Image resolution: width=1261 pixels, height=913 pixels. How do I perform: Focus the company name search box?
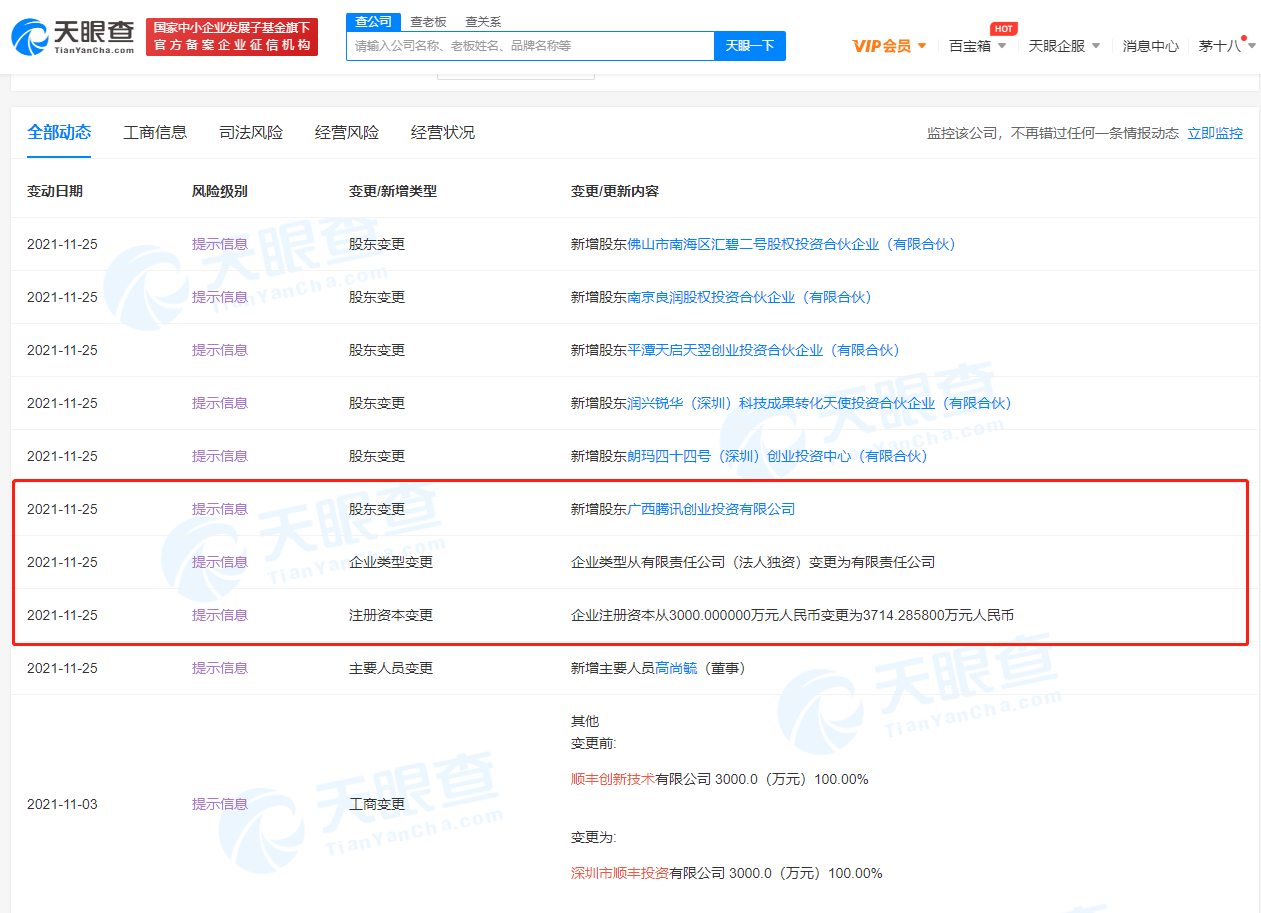pos(530,46)
